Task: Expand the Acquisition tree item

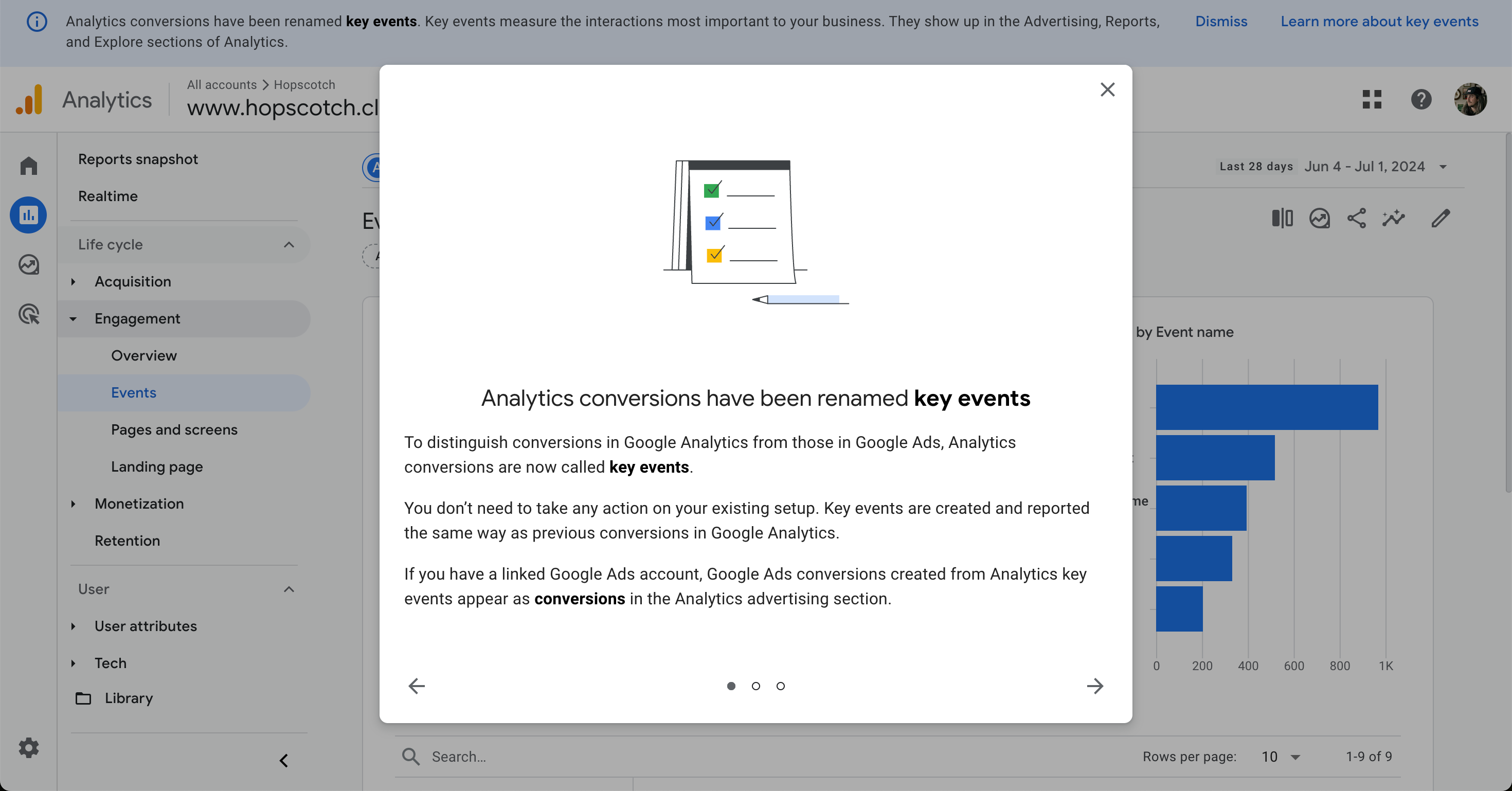Action: coord(74,282)
